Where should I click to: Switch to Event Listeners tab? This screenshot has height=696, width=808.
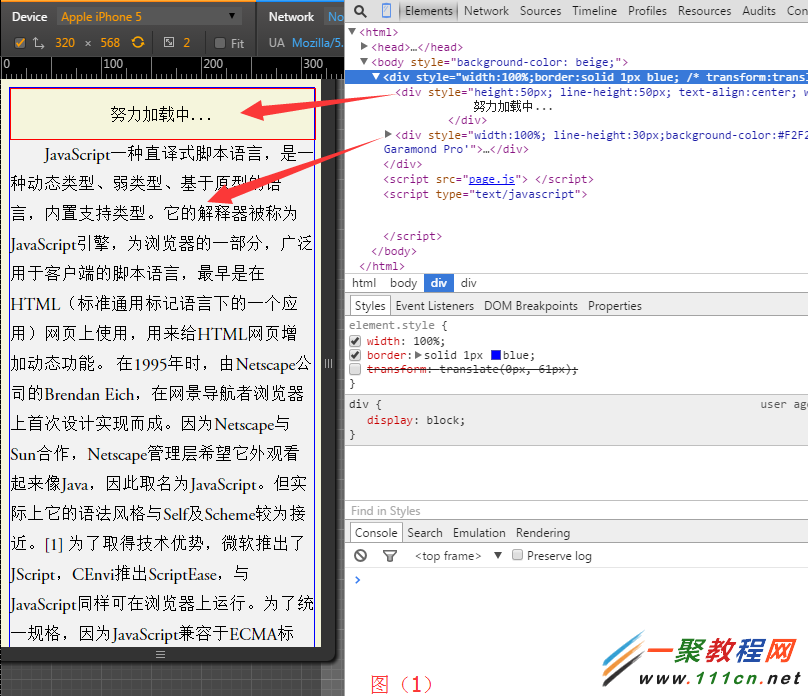point(434,305)
